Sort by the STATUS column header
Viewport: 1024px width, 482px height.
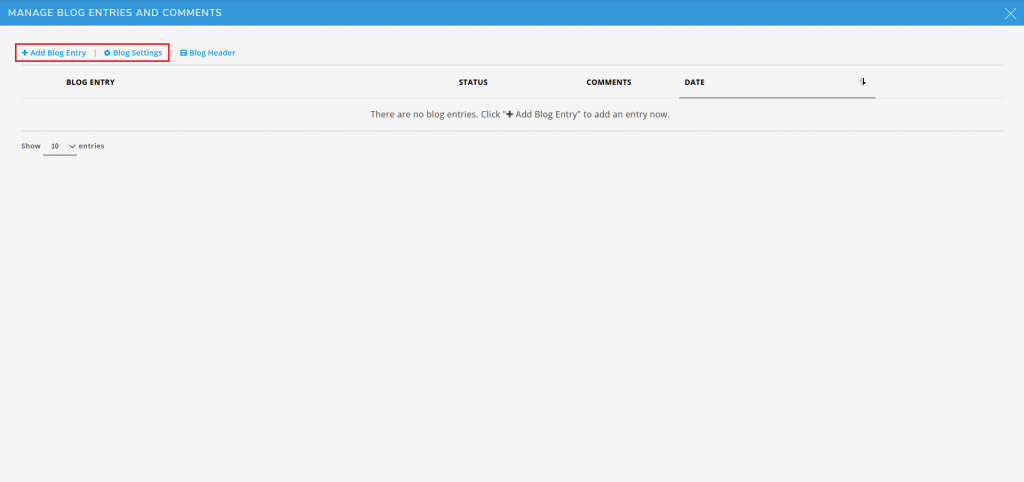coord(473,82)
